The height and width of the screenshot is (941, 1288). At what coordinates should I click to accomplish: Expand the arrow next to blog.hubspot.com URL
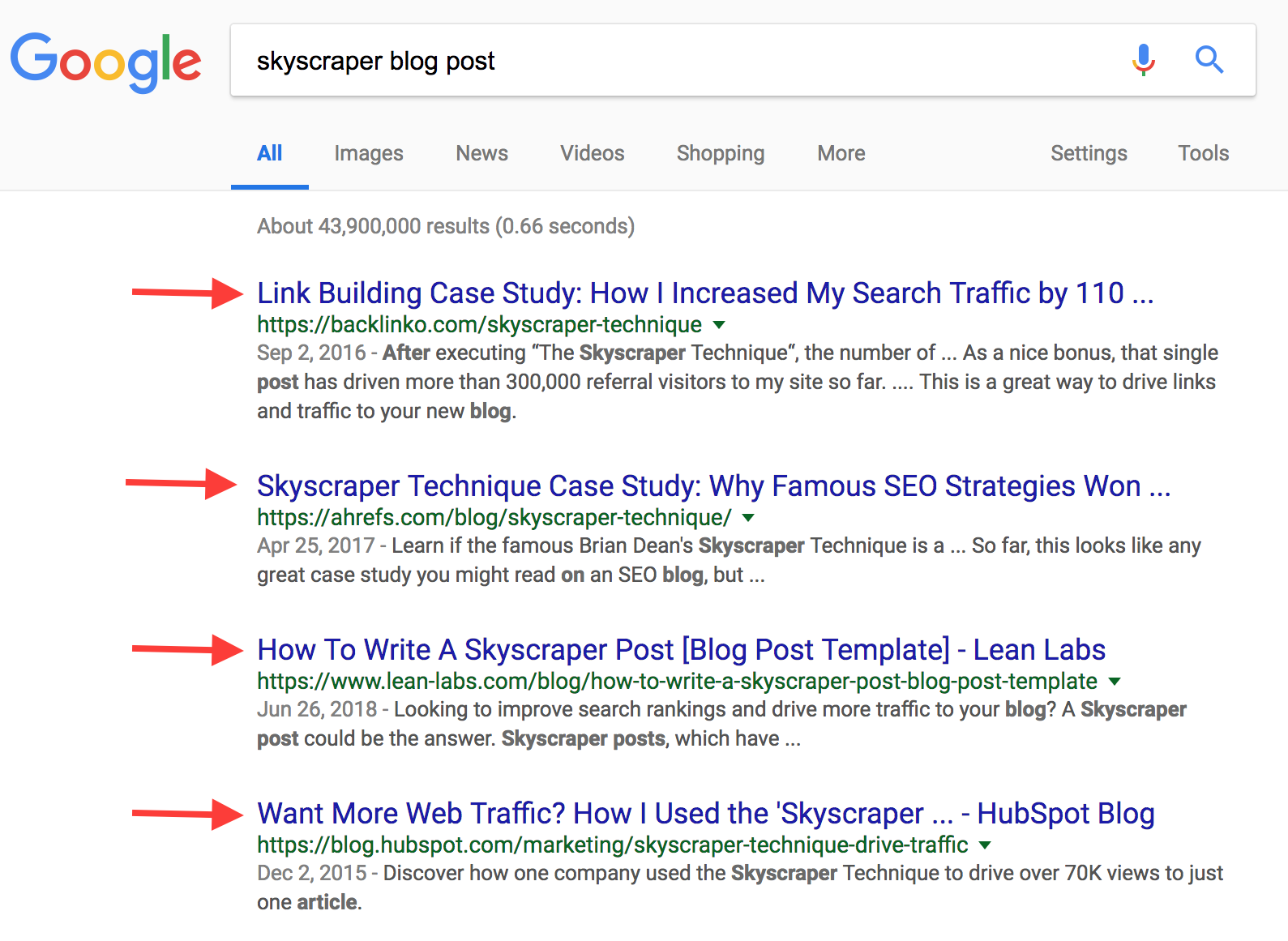(x=985, y=845)
